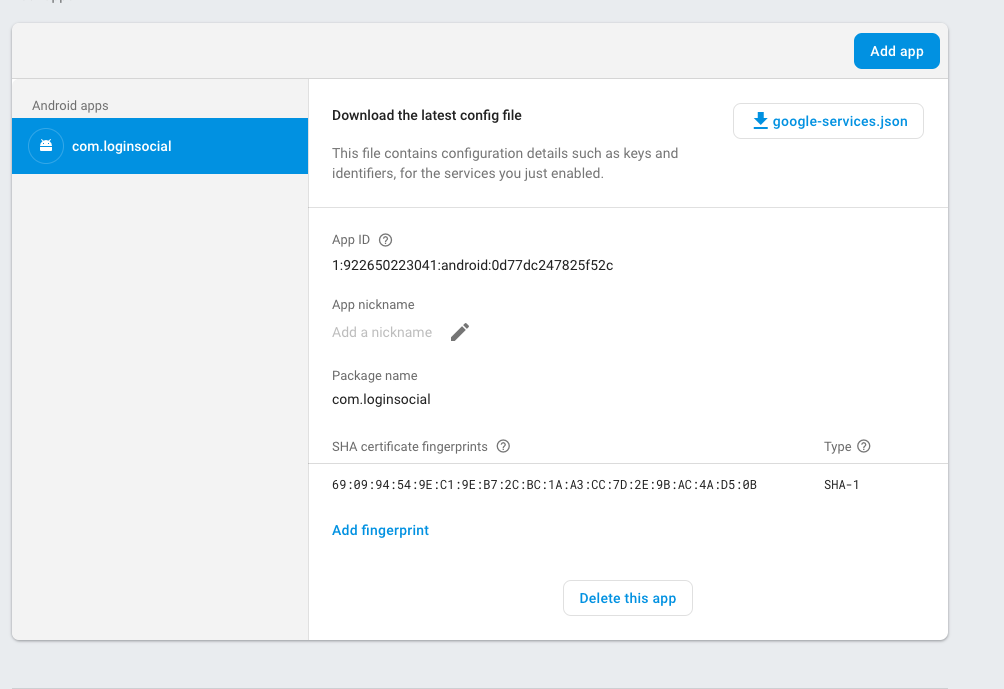Viewport: 1004px width, 689px height.
Task: Download the google-services.json config file
Action: coord(828,121)
